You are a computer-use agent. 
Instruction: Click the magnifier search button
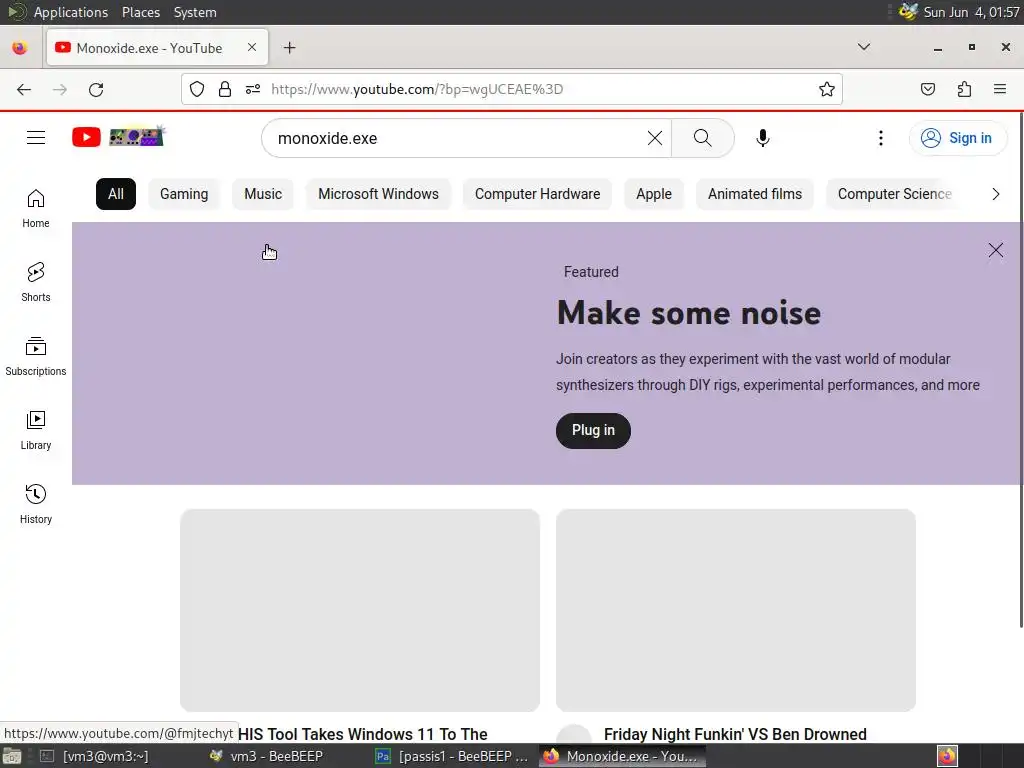703,138
